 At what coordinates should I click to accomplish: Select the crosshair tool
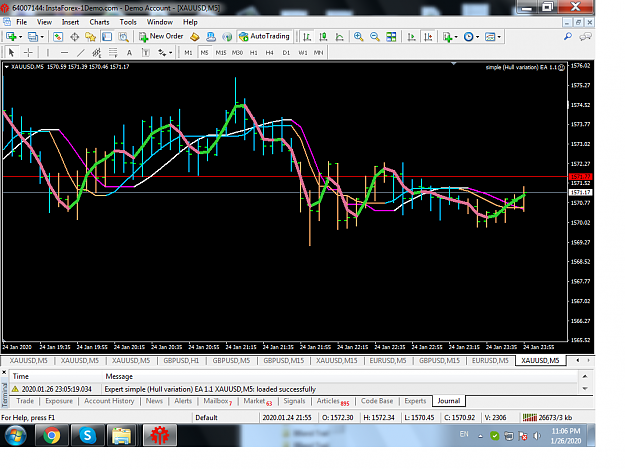tap(28, 52)
